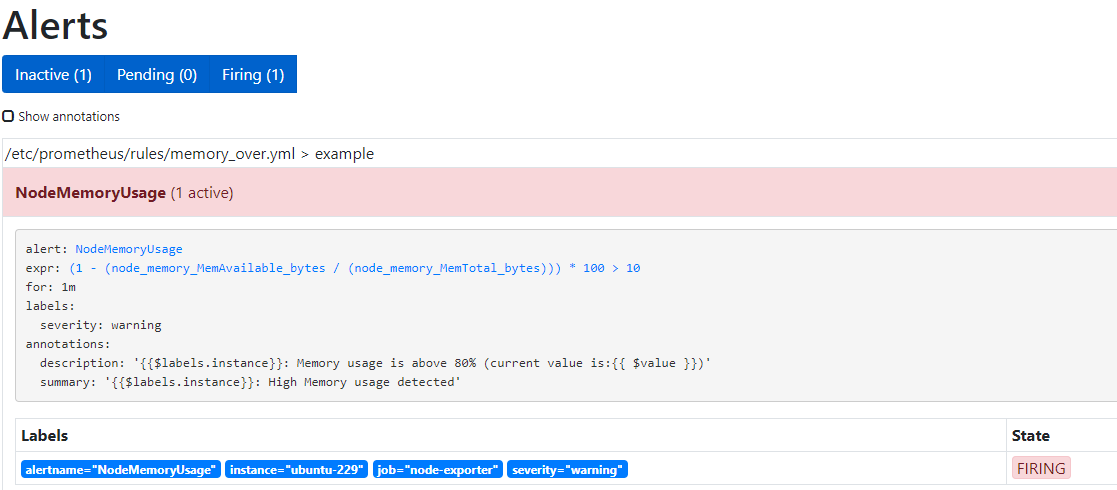Open the memory usage expr query link
This screenshot has height=490, width=1117.
tap(355, 268)
